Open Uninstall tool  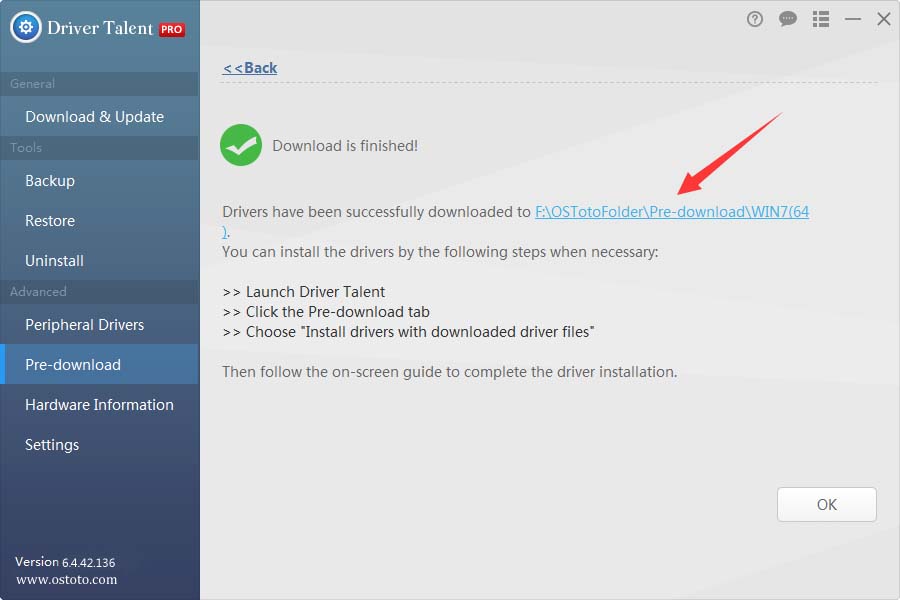(100, 261)
